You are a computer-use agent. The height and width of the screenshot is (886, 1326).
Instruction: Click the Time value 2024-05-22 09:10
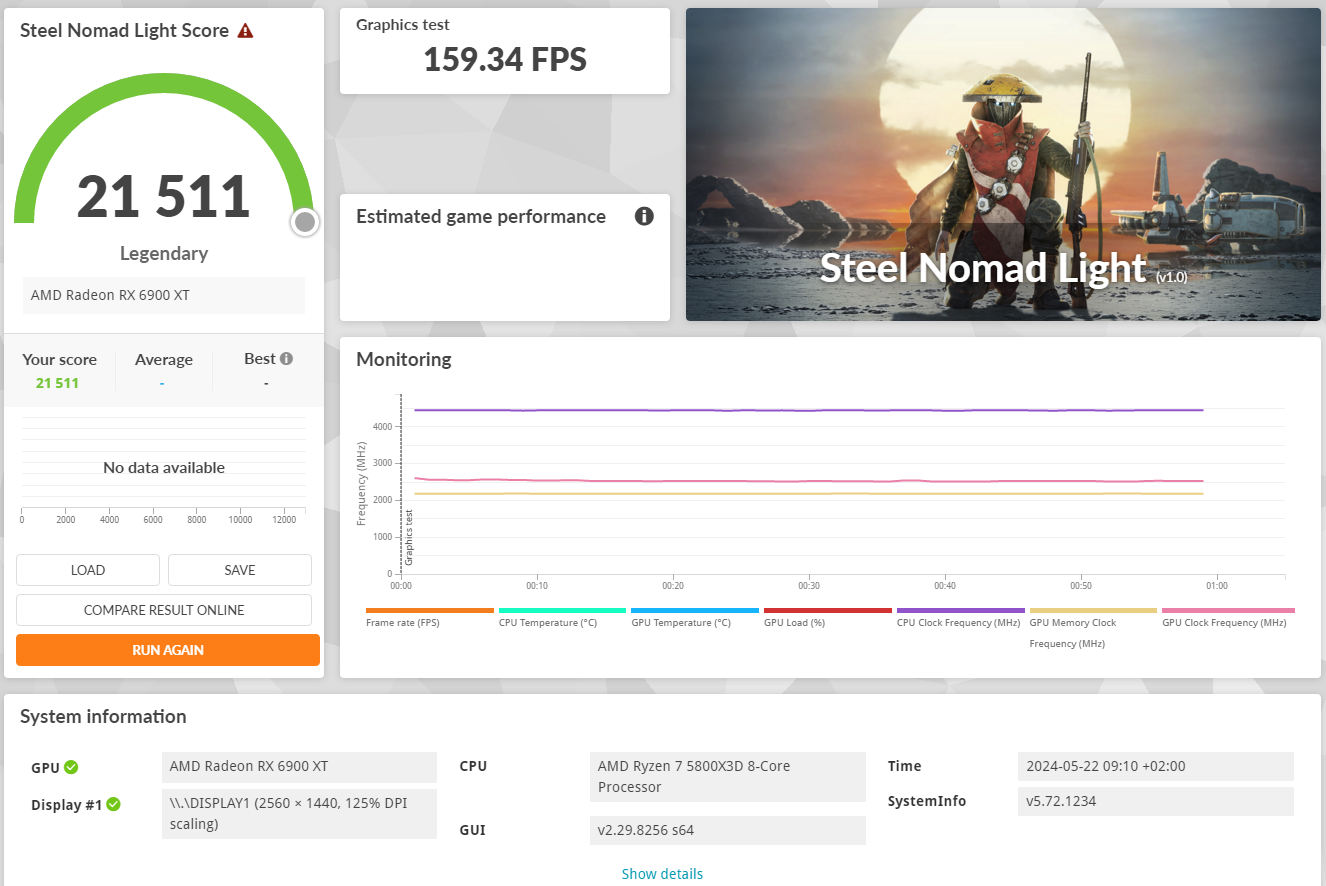click(x=1156, y=766)
